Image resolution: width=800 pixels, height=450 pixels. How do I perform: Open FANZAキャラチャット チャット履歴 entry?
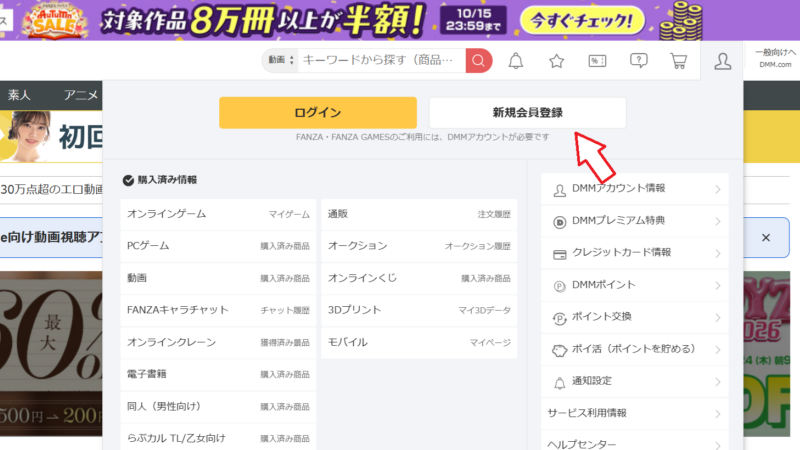click(x=218, y=310)
